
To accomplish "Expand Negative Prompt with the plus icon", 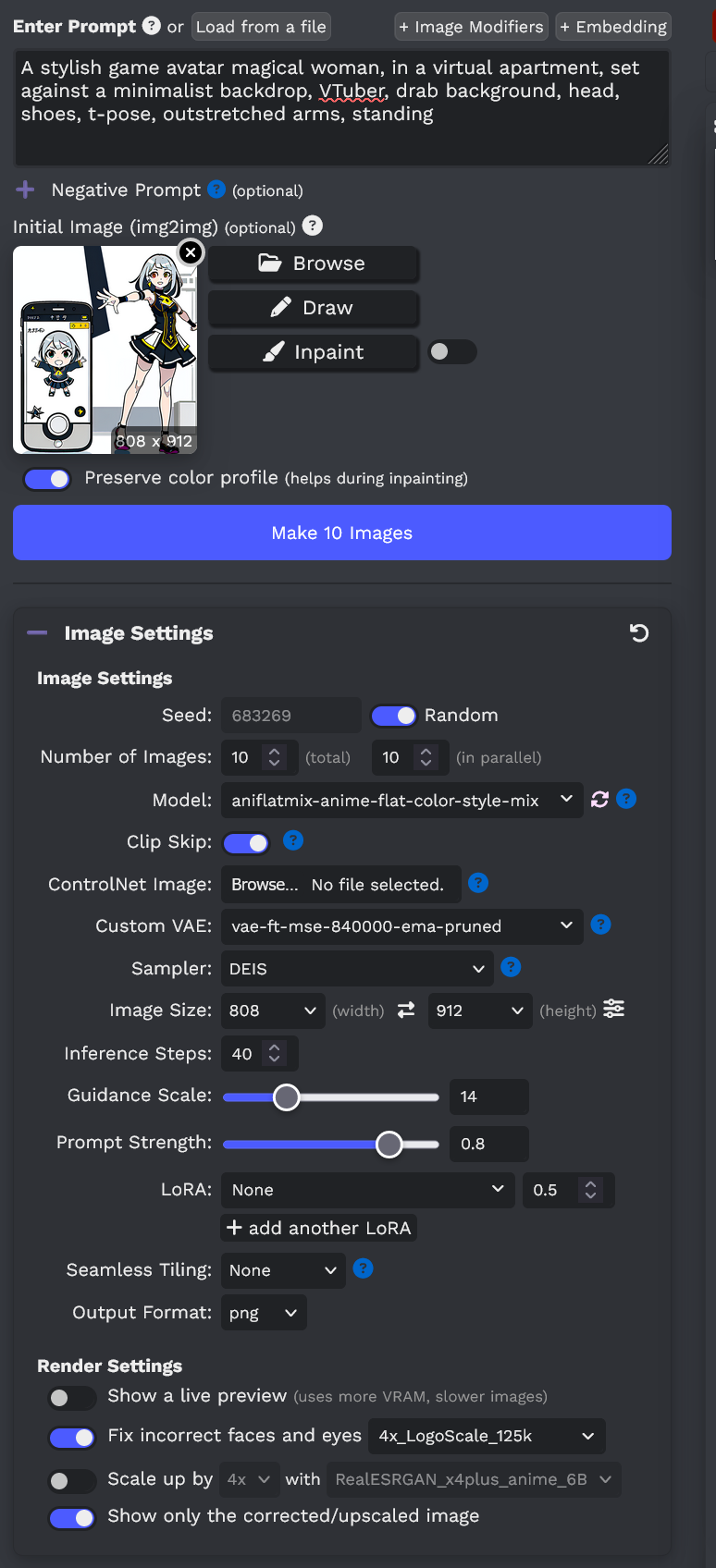I will (x=25, y=190).
